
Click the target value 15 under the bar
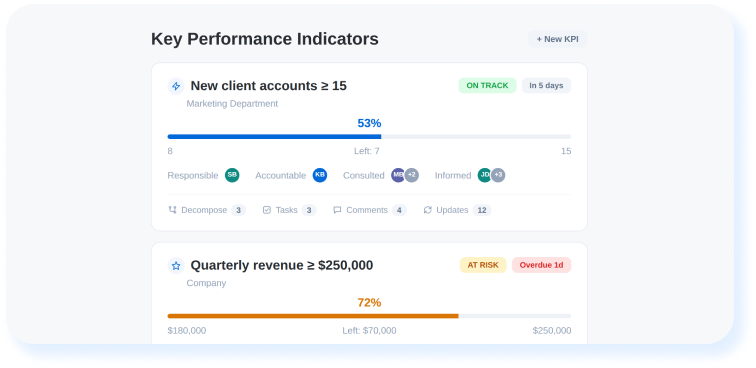click(566, 151)
